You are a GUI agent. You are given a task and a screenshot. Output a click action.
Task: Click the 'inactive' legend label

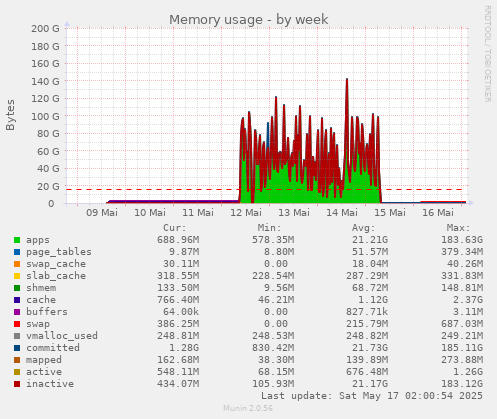click(50, 384)
